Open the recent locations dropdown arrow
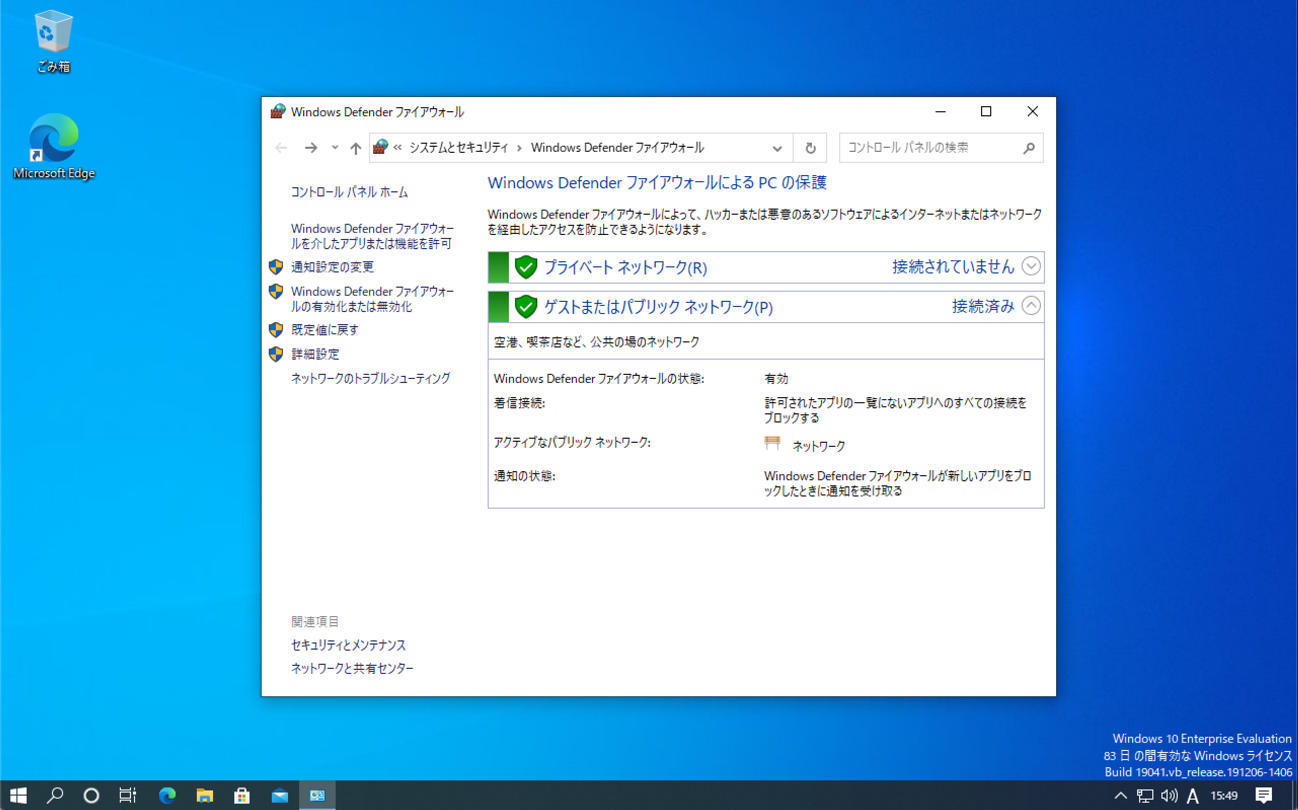Image resolution: width=1298 pixels, height=810 pixels. [x=335, y=148]
